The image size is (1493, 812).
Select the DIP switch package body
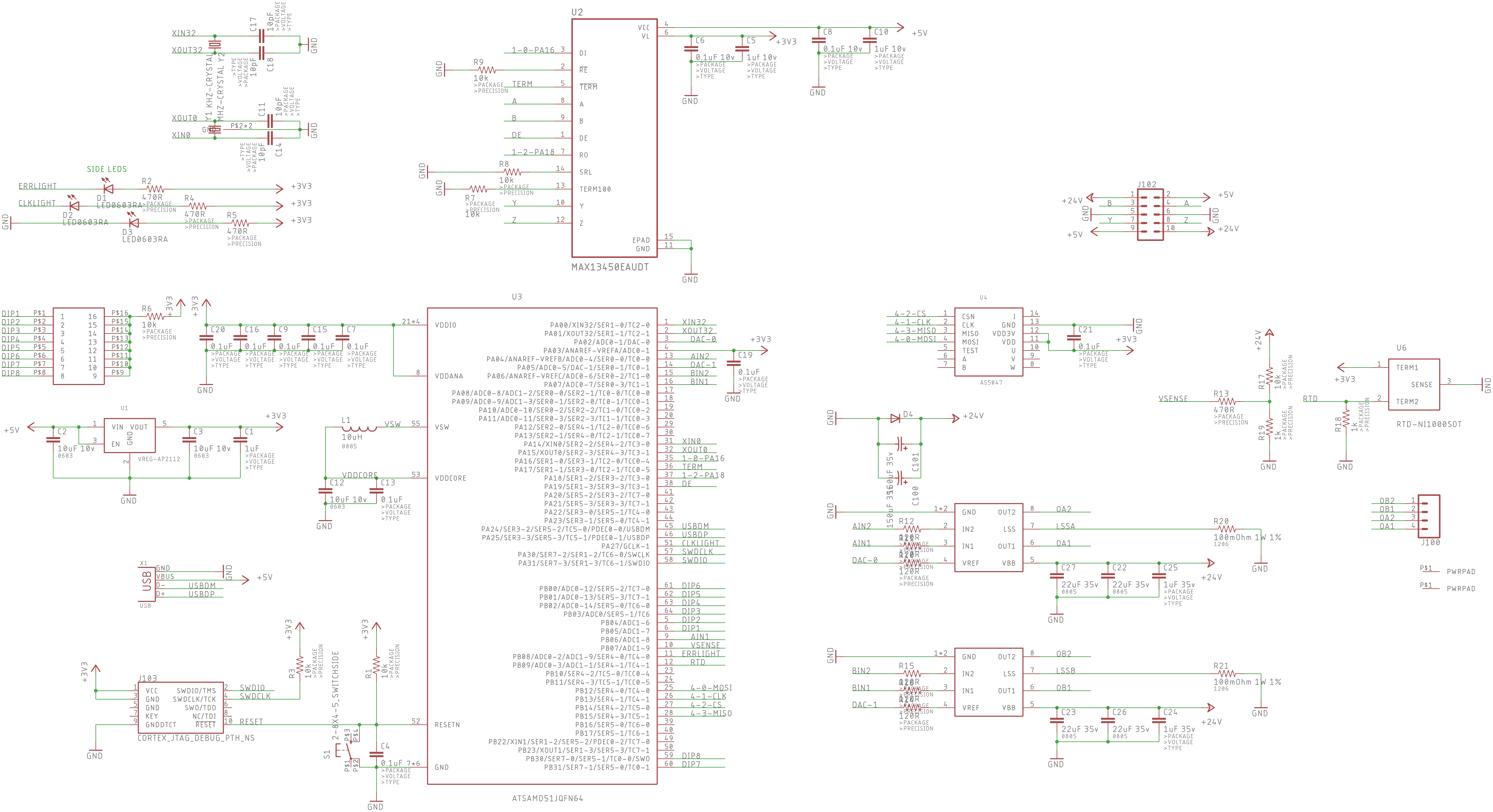79,346
